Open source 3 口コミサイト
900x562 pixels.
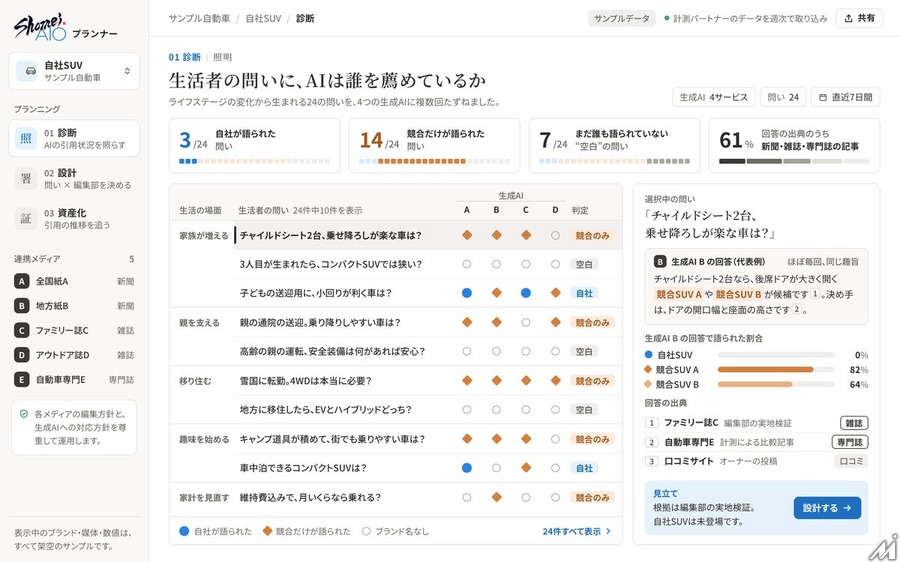(756, 461)
